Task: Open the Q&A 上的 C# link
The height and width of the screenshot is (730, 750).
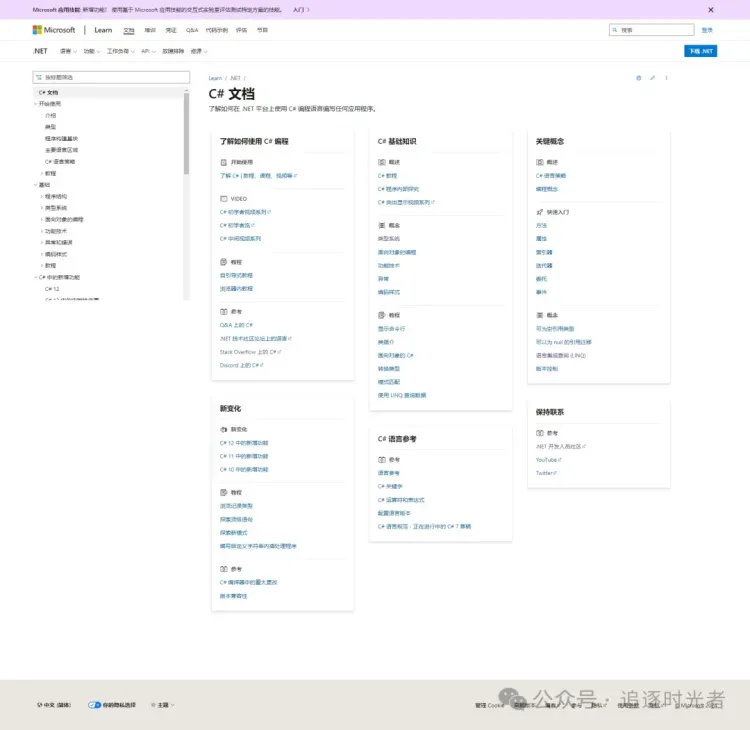Action: point(236,325)
